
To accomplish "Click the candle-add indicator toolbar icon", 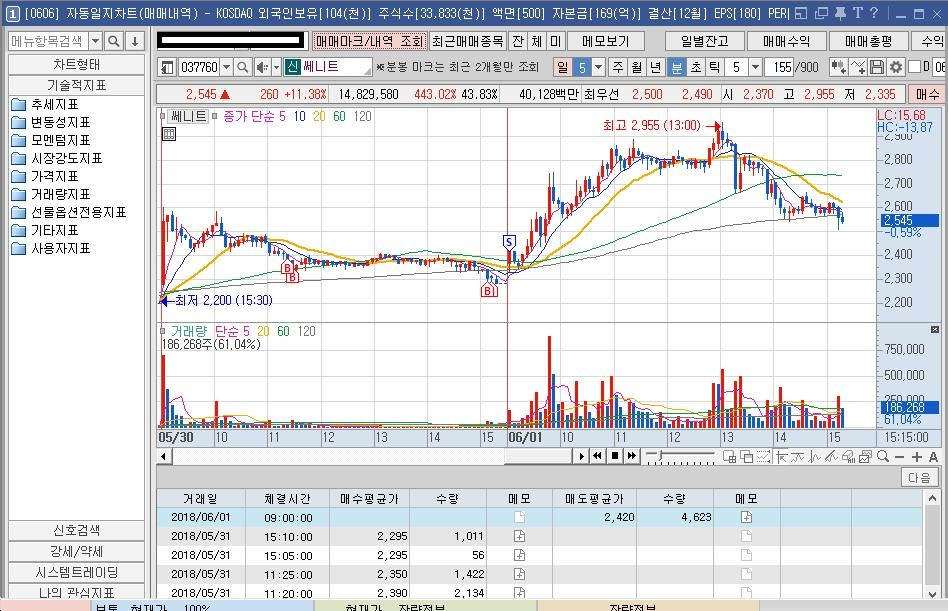I will [x=839, y=67].
